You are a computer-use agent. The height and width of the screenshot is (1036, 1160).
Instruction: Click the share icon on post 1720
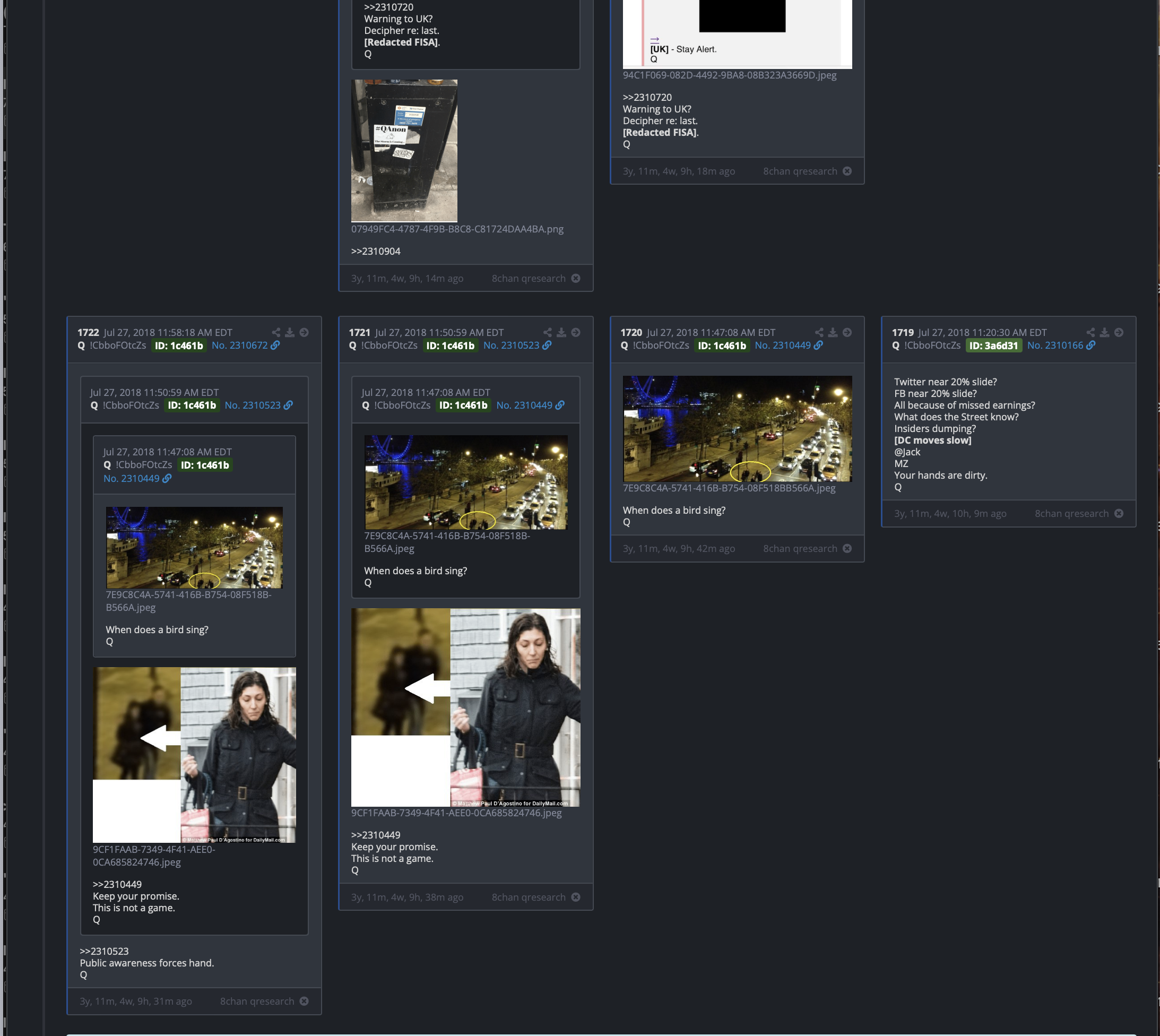819,332
